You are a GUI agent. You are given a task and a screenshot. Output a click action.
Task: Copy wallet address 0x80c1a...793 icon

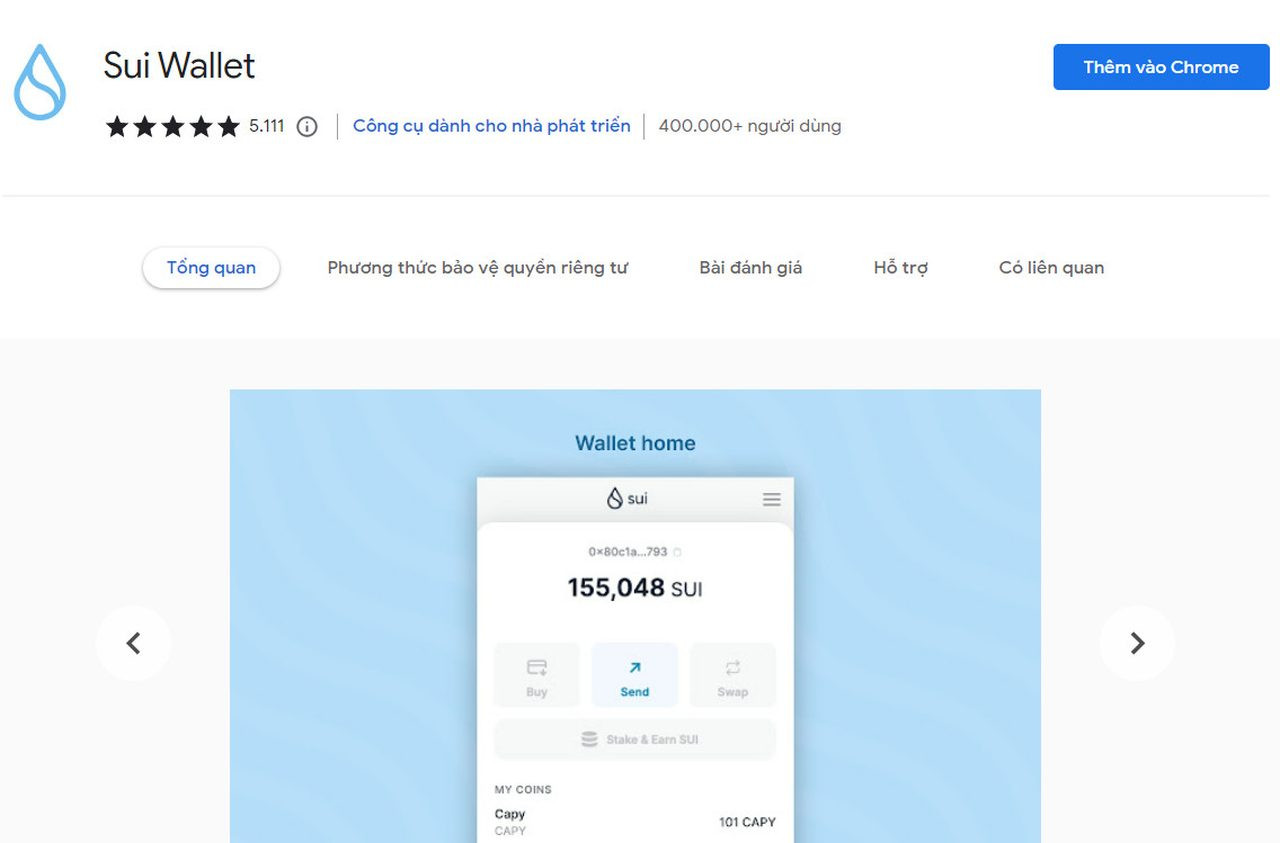point(677,552)
